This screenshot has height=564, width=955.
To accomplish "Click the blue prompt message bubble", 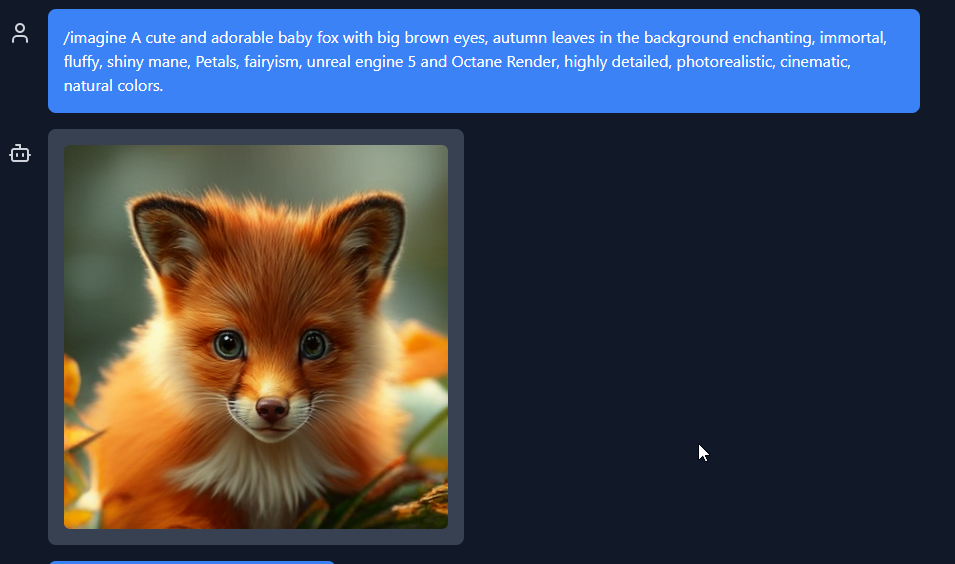I will pyautogui.click(x=484, y=61).
